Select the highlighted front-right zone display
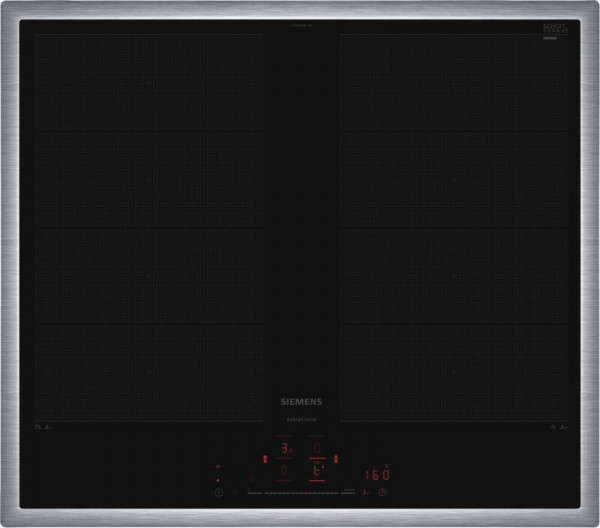The width and height of the screenshot is (600, 528). coord(316,470)
